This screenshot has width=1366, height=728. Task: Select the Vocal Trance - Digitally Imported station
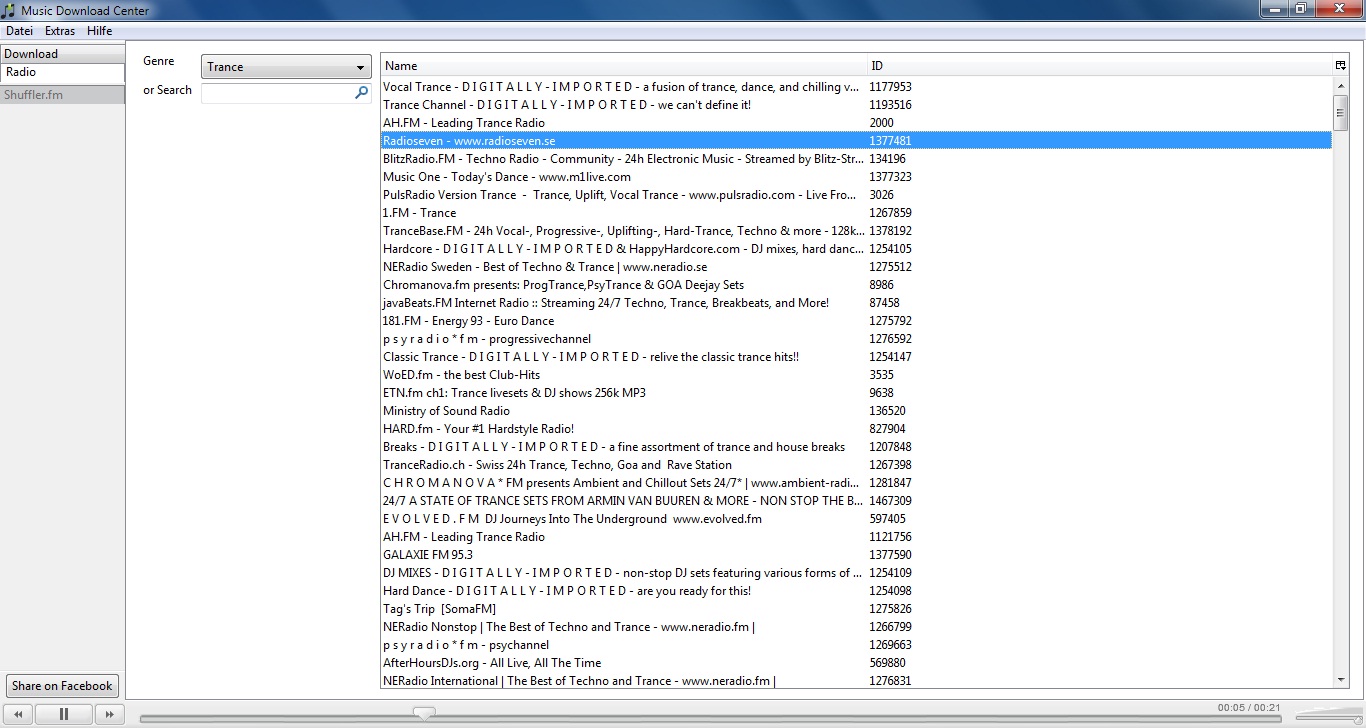[857, 87]
